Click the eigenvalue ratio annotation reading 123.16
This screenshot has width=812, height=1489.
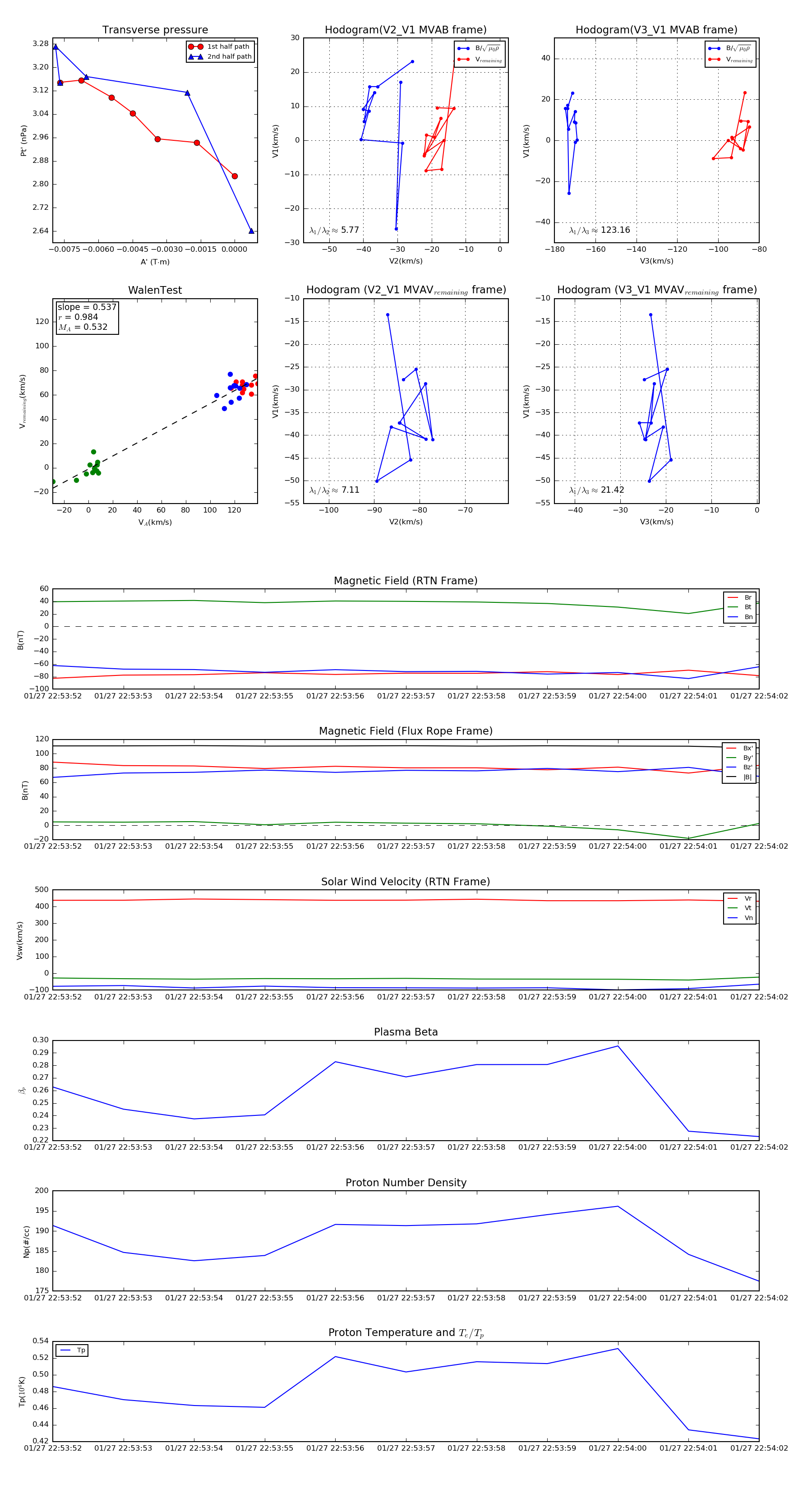[600, 230]
